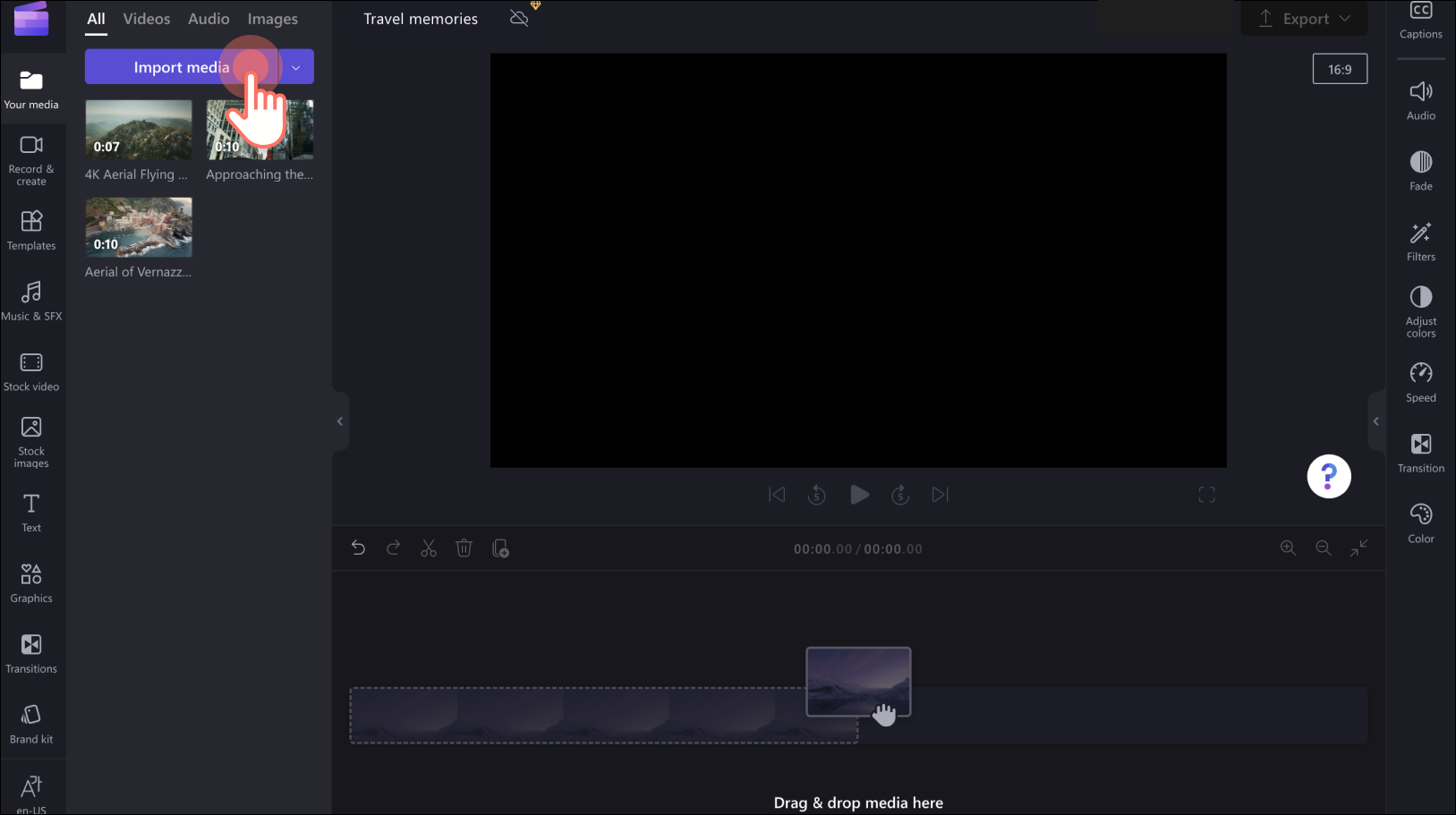
Task: Switch to the Videos tab
Action: pos(147,19)
